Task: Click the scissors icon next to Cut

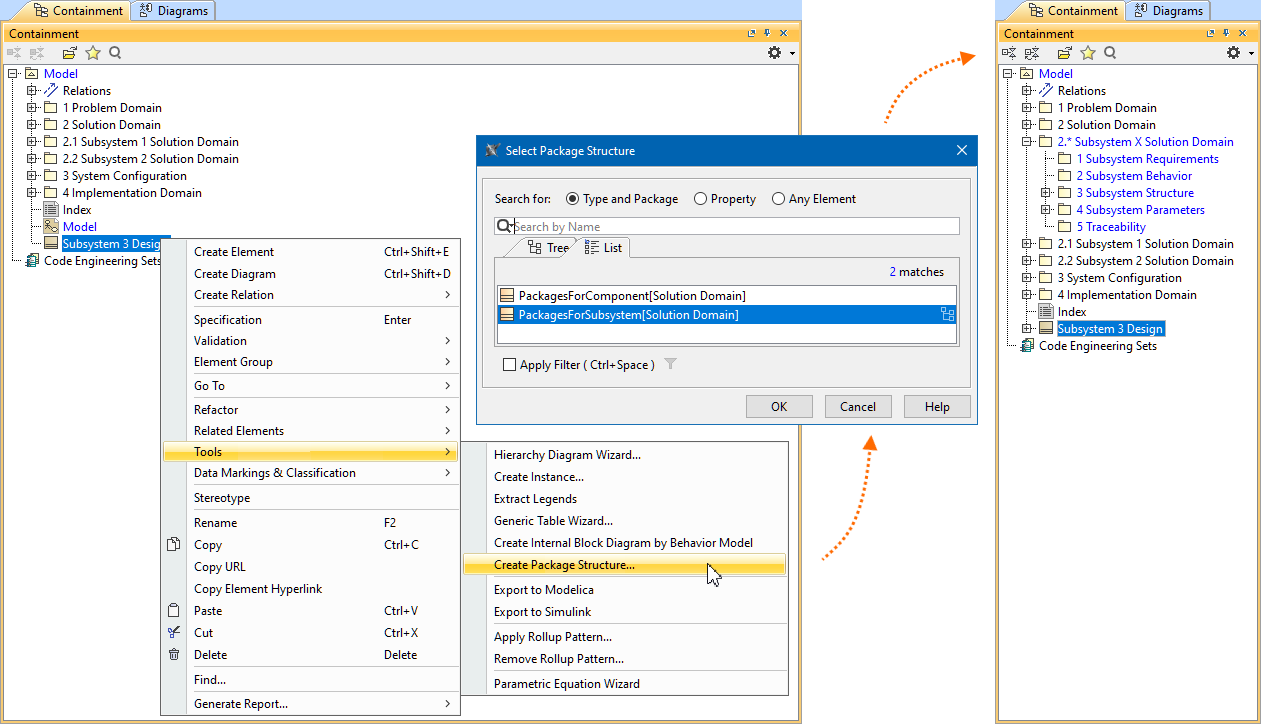Action: pyautogui.click(x=174, y=633)
